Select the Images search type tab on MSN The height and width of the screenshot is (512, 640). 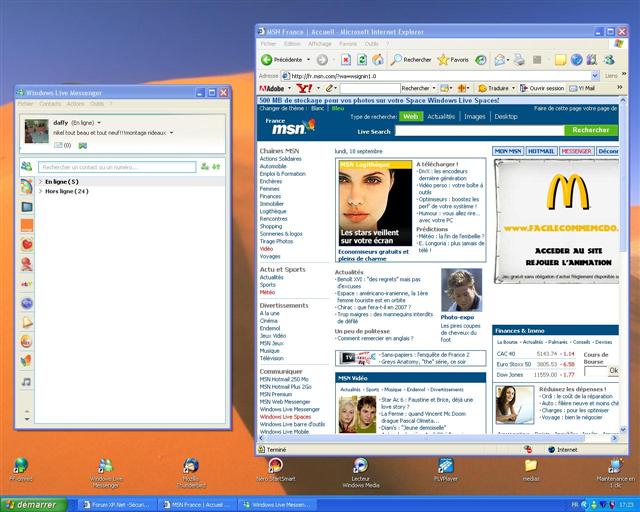(x=475, y=116)
